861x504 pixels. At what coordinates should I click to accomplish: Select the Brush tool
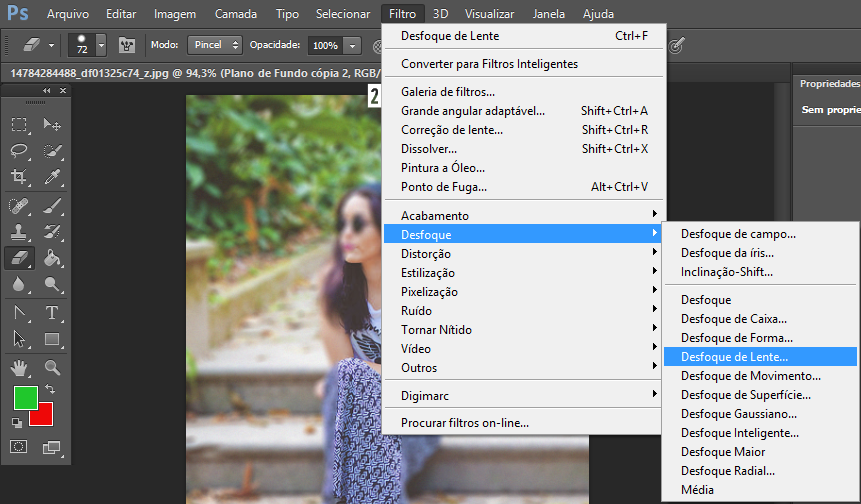pos(52,206)
